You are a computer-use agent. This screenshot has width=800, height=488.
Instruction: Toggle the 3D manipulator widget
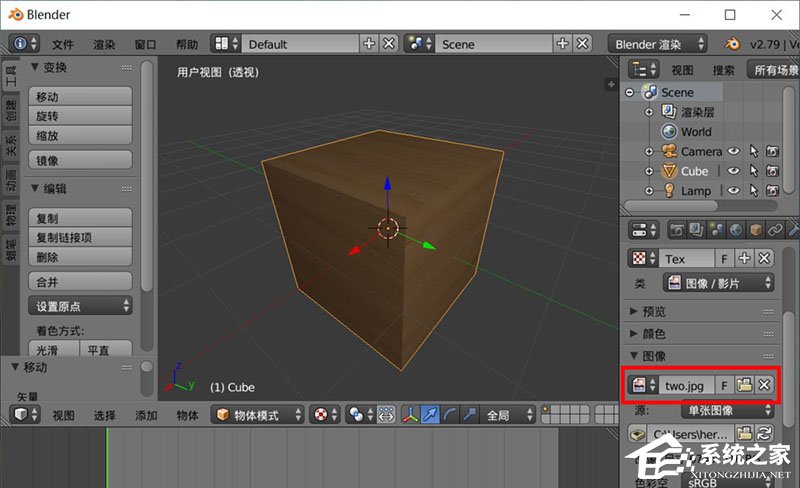(410, 414)
